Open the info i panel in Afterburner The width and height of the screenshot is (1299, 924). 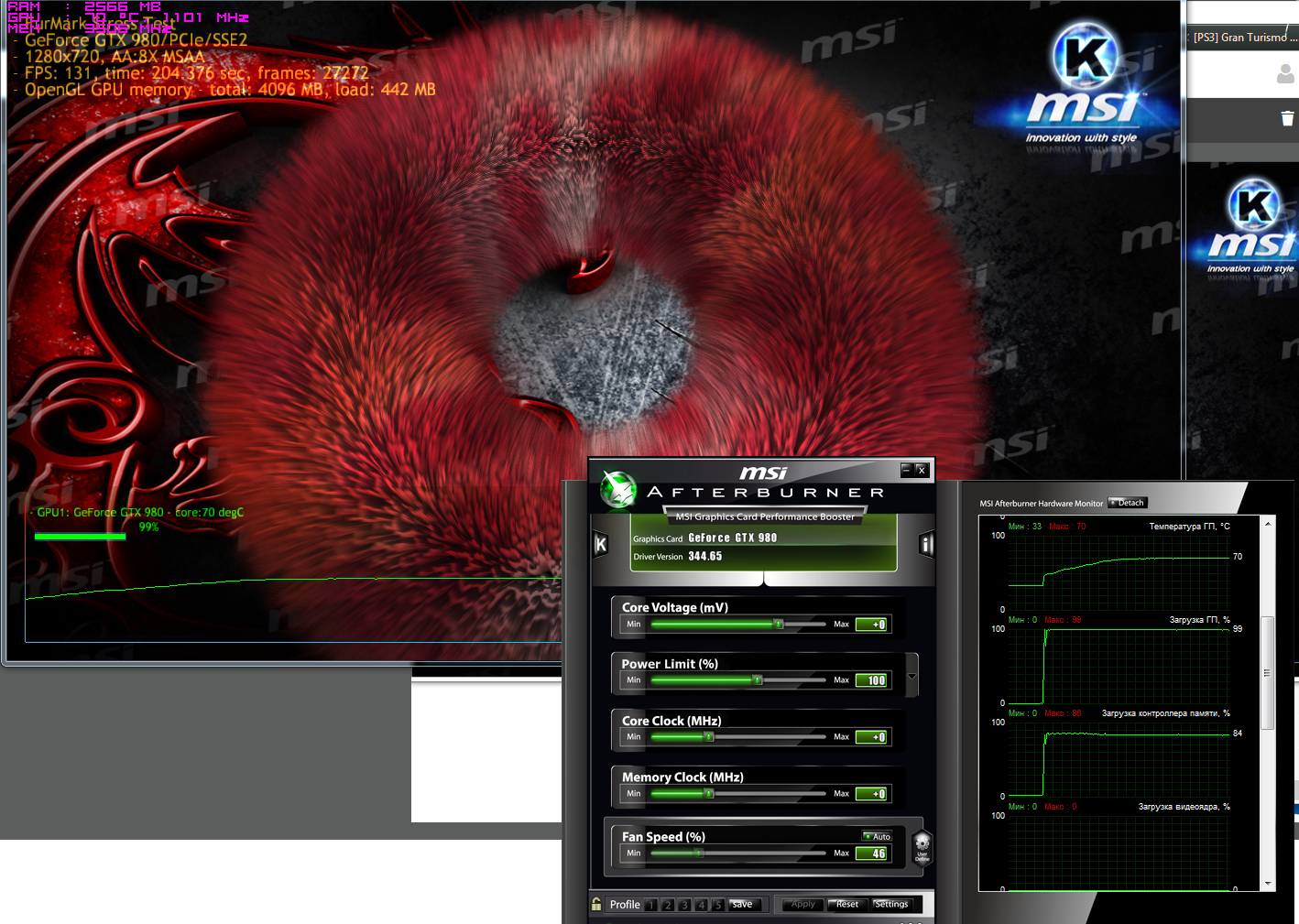pos(926,544)
